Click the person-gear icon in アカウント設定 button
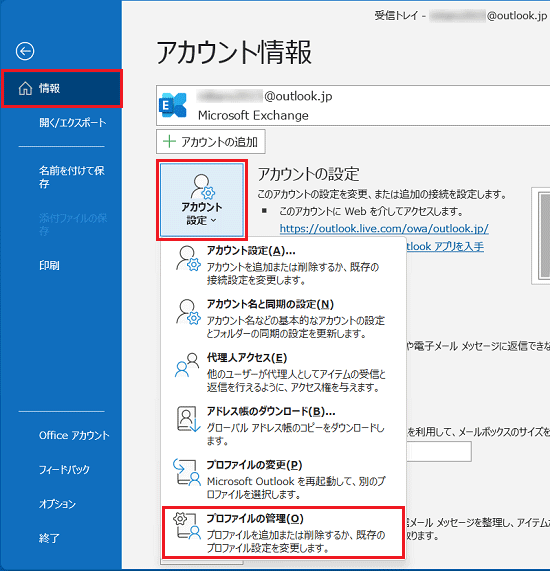Image resolution: width=550 pixels, height=571 pixels. pos(203,186)
